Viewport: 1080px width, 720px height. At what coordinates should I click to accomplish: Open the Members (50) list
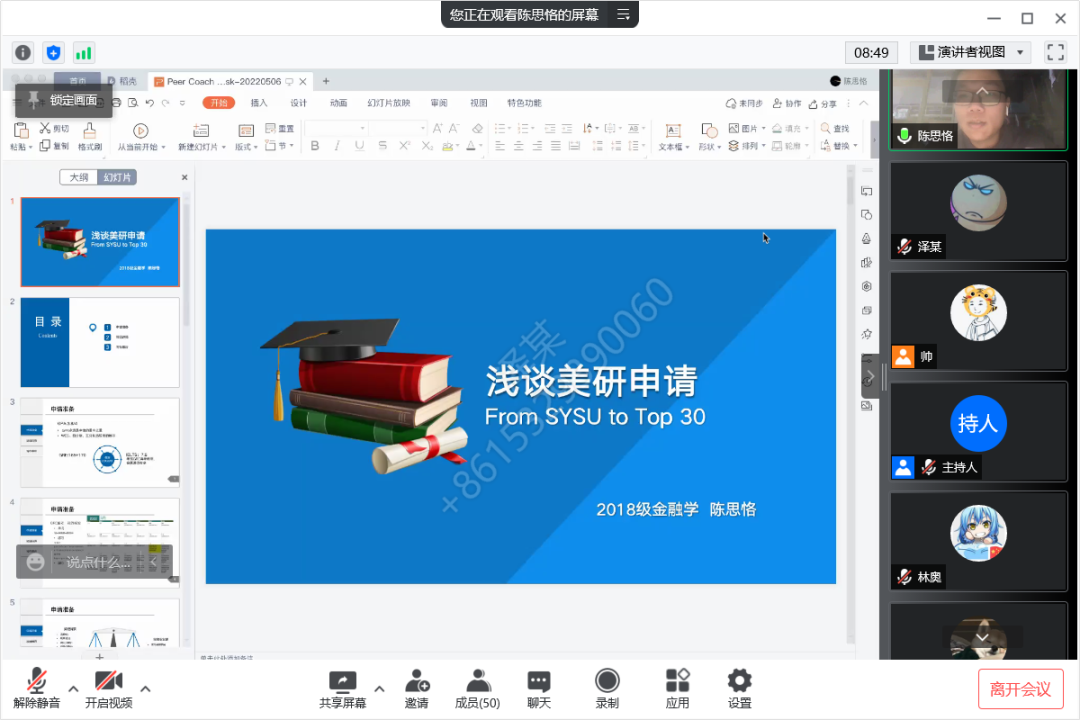pos(477,688)
